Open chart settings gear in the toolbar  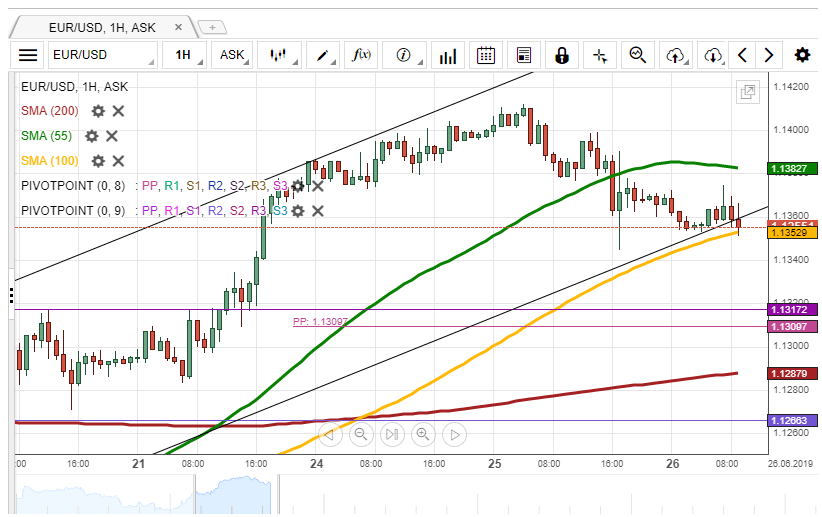[x=802, y=55]
